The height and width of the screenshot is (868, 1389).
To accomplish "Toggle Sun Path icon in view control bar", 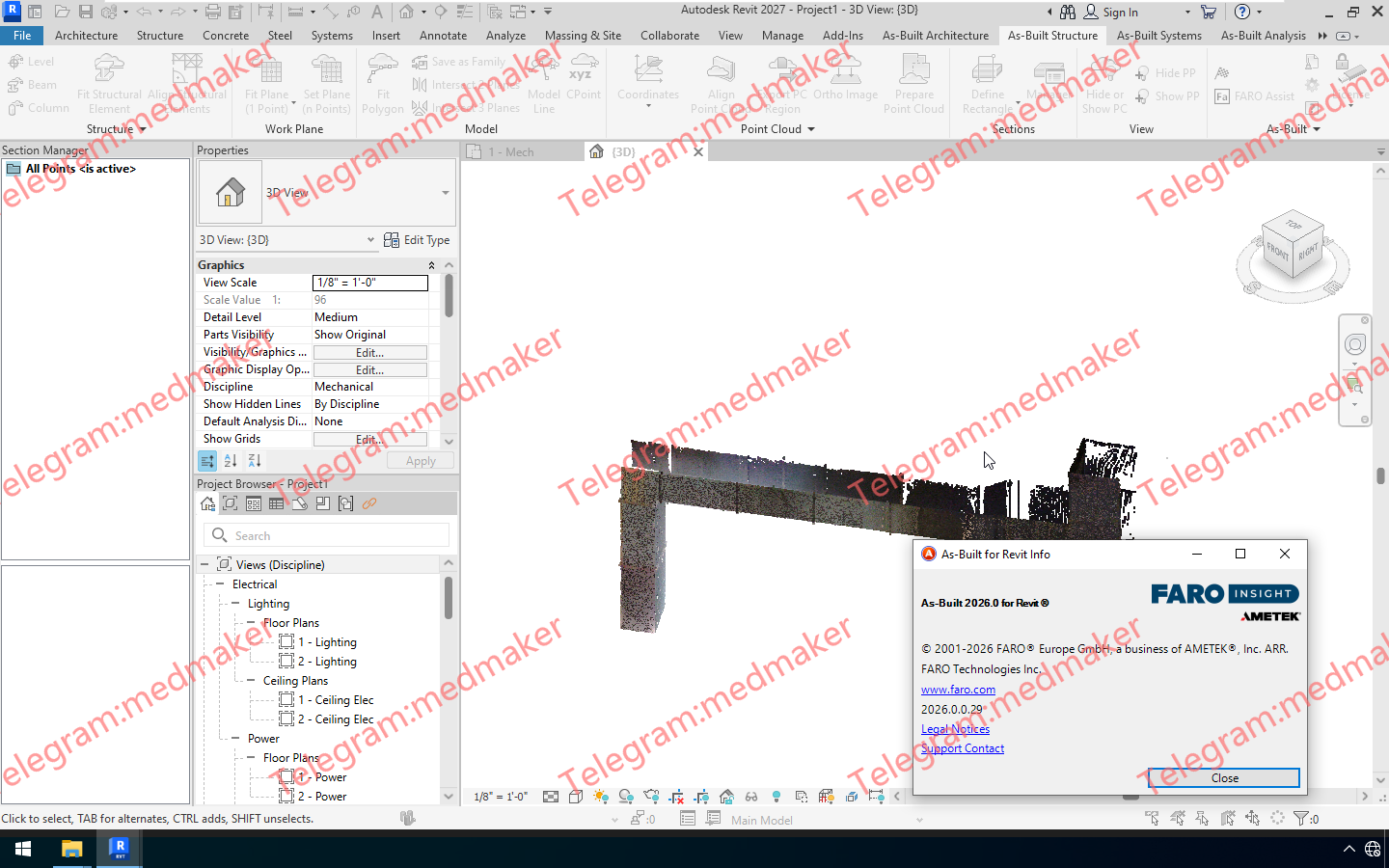I will [601, 797].
